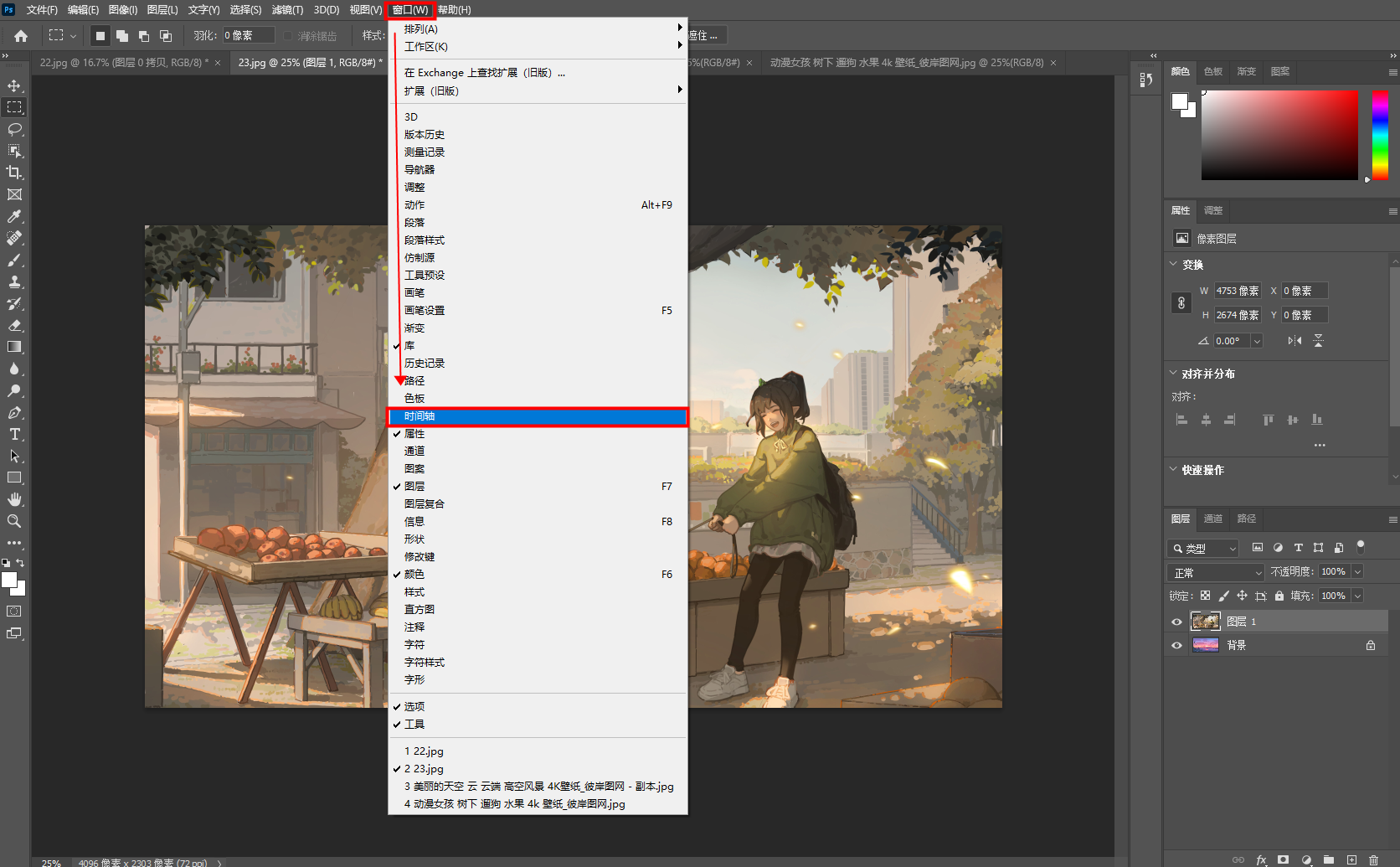Image resolution: width=1400 pixels, height=867 pixels.
Task: Click the 羽化 feather input field
Action: 248,35
